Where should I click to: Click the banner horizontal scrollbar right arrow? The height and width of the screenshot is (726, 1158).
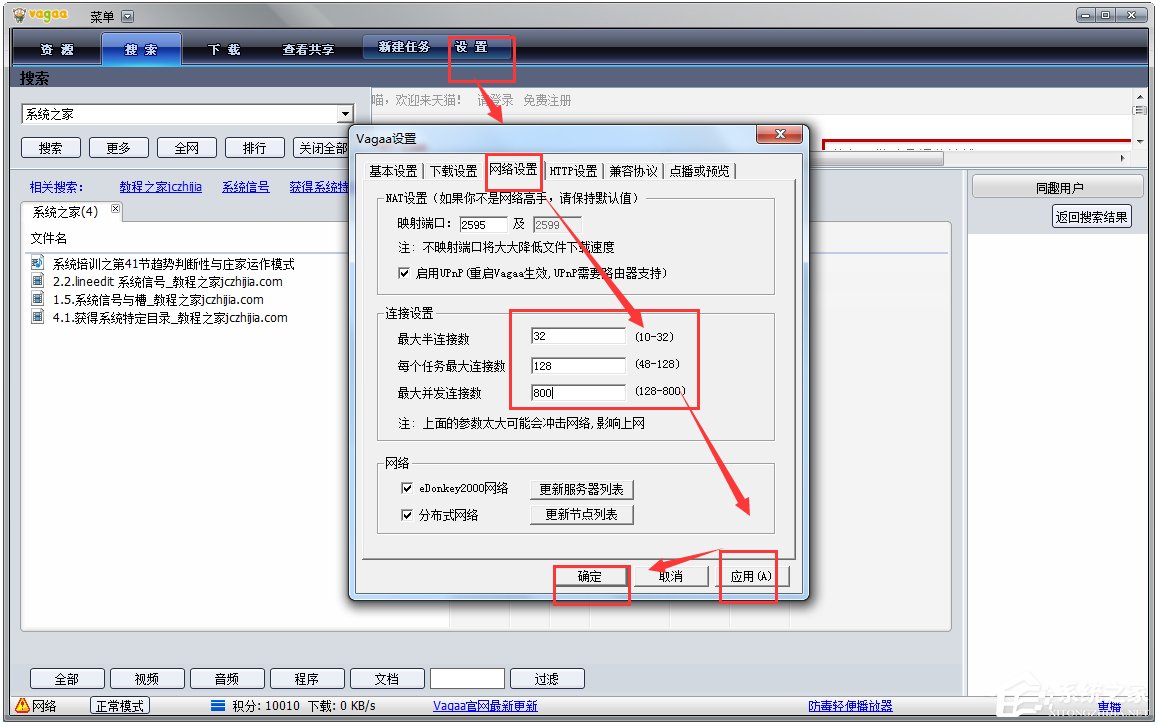coord(1123,157)
